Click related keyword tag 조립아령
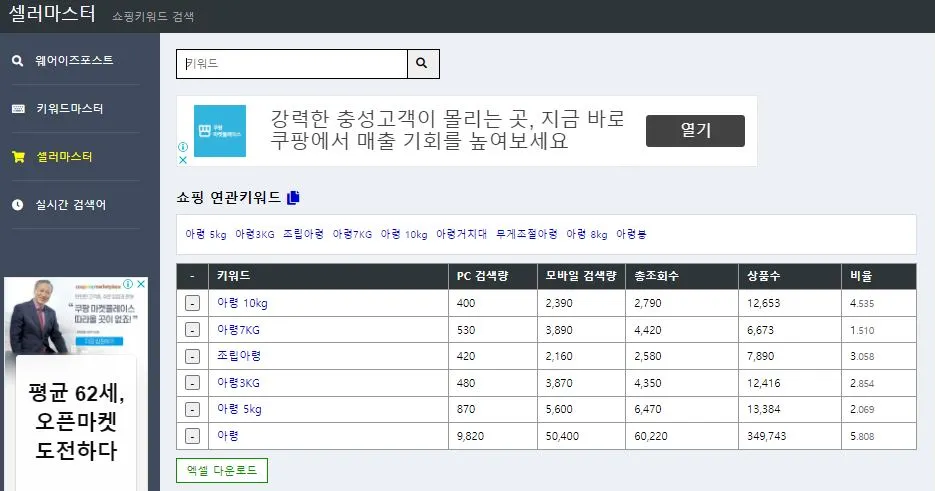 click(303, 234)
